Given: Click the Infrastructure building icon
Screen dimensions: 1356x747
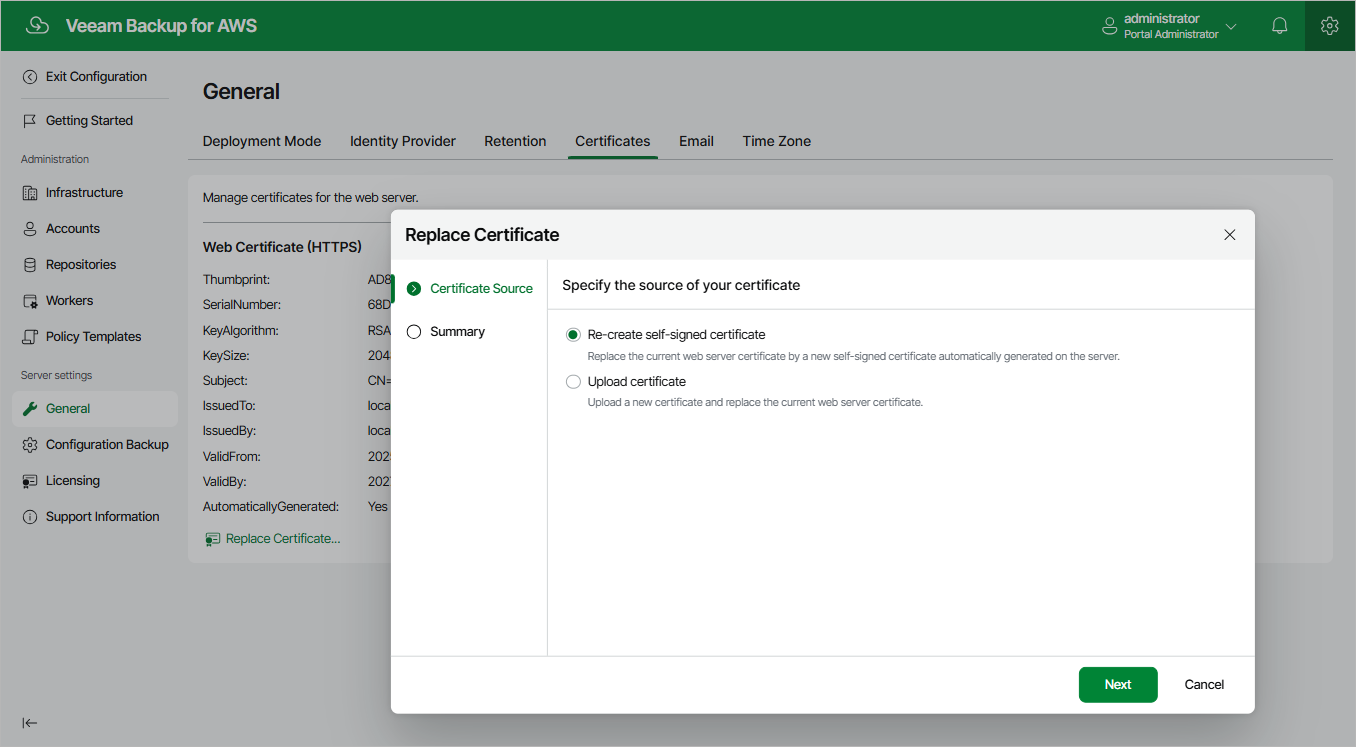Looking at the screenshot, I should (30, 193).
